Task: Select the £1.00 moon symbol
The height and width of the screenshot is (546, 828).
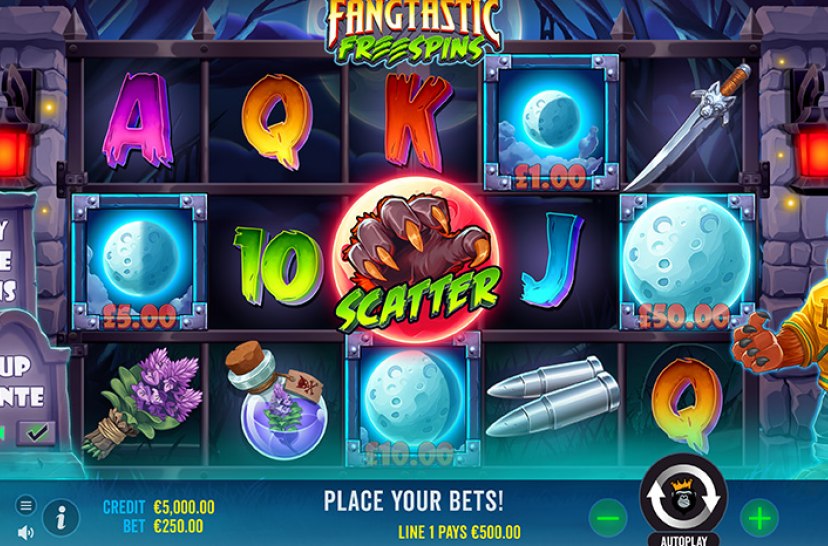Action: [x=551, y=123]
